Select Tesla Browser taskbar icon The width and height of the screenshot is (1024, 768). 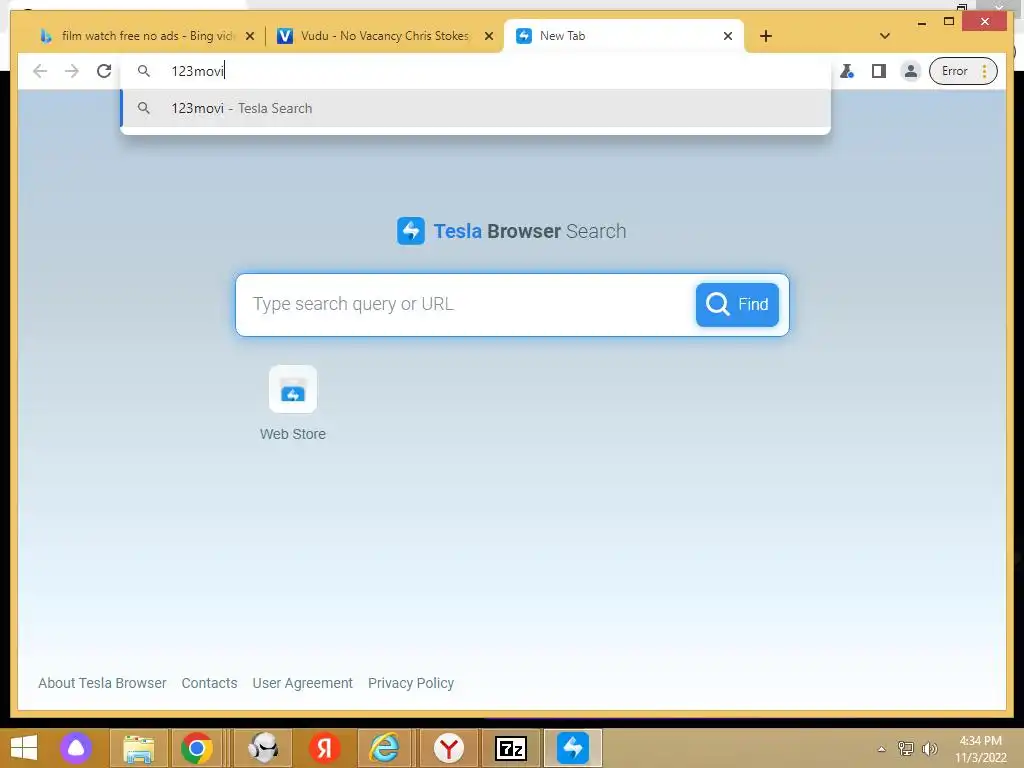tap(572, 748)
